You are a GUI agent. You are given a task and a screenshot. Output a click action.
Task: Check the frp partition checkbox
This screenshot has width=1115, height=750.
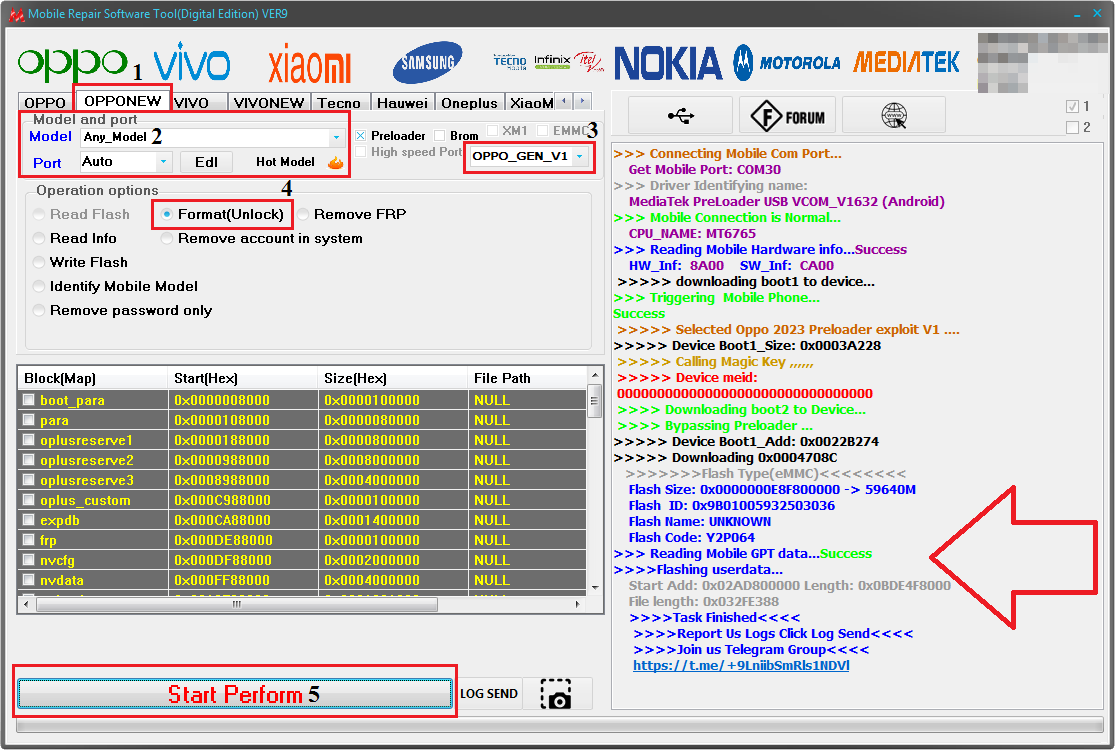pos(28,540)
